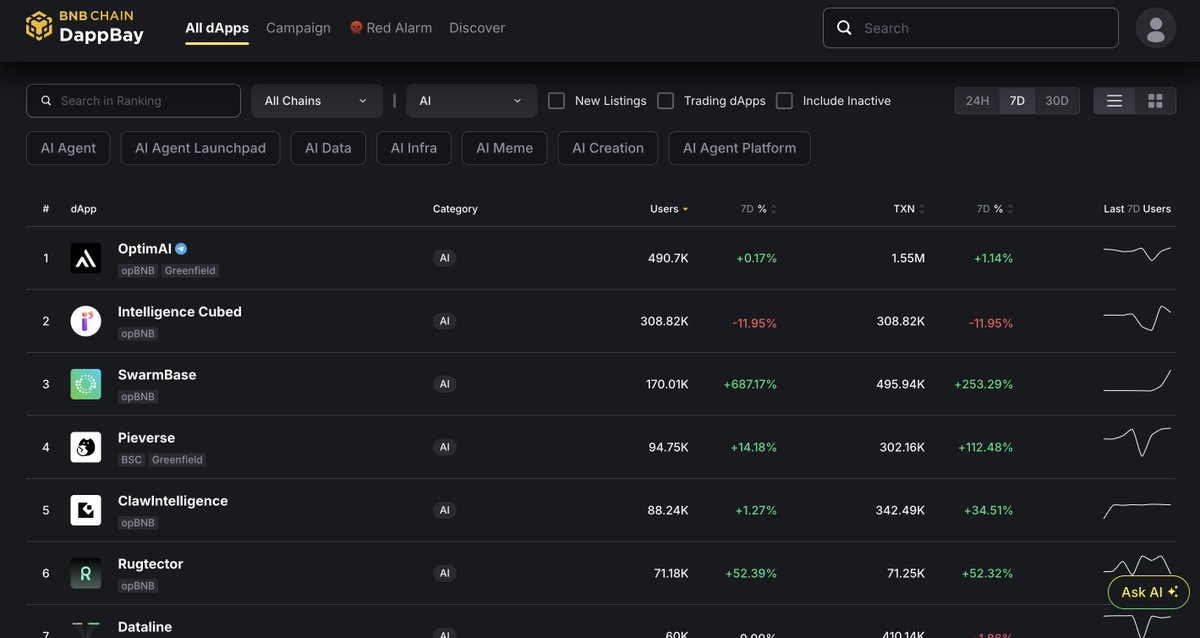Click the SwarmBase app logo
The image size is (1200, 638).
coord(86,384)
